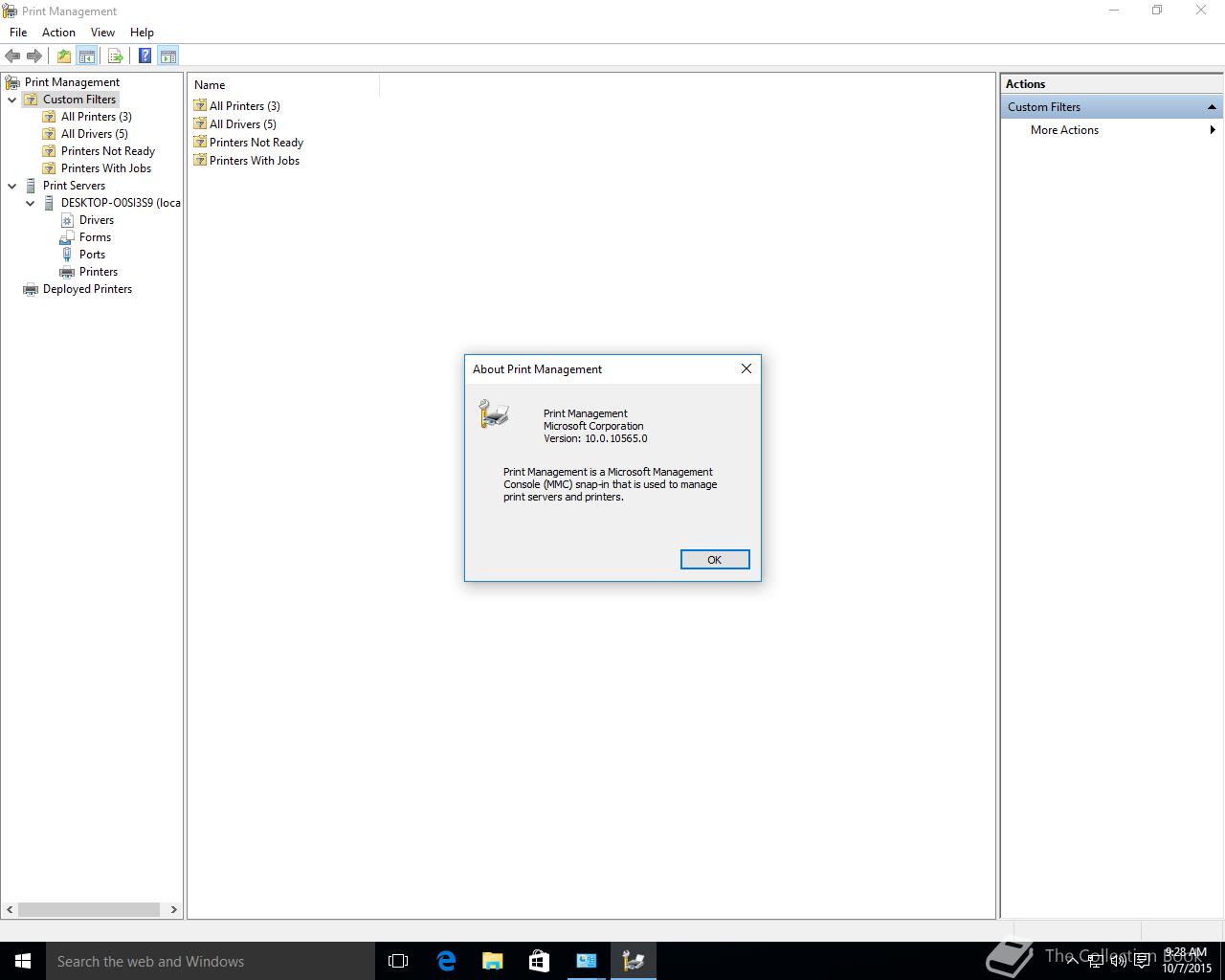
Task: Click the filter icon of All Drivers (5) in Name list
Action: pyautogui.click(x=200, y=123)
